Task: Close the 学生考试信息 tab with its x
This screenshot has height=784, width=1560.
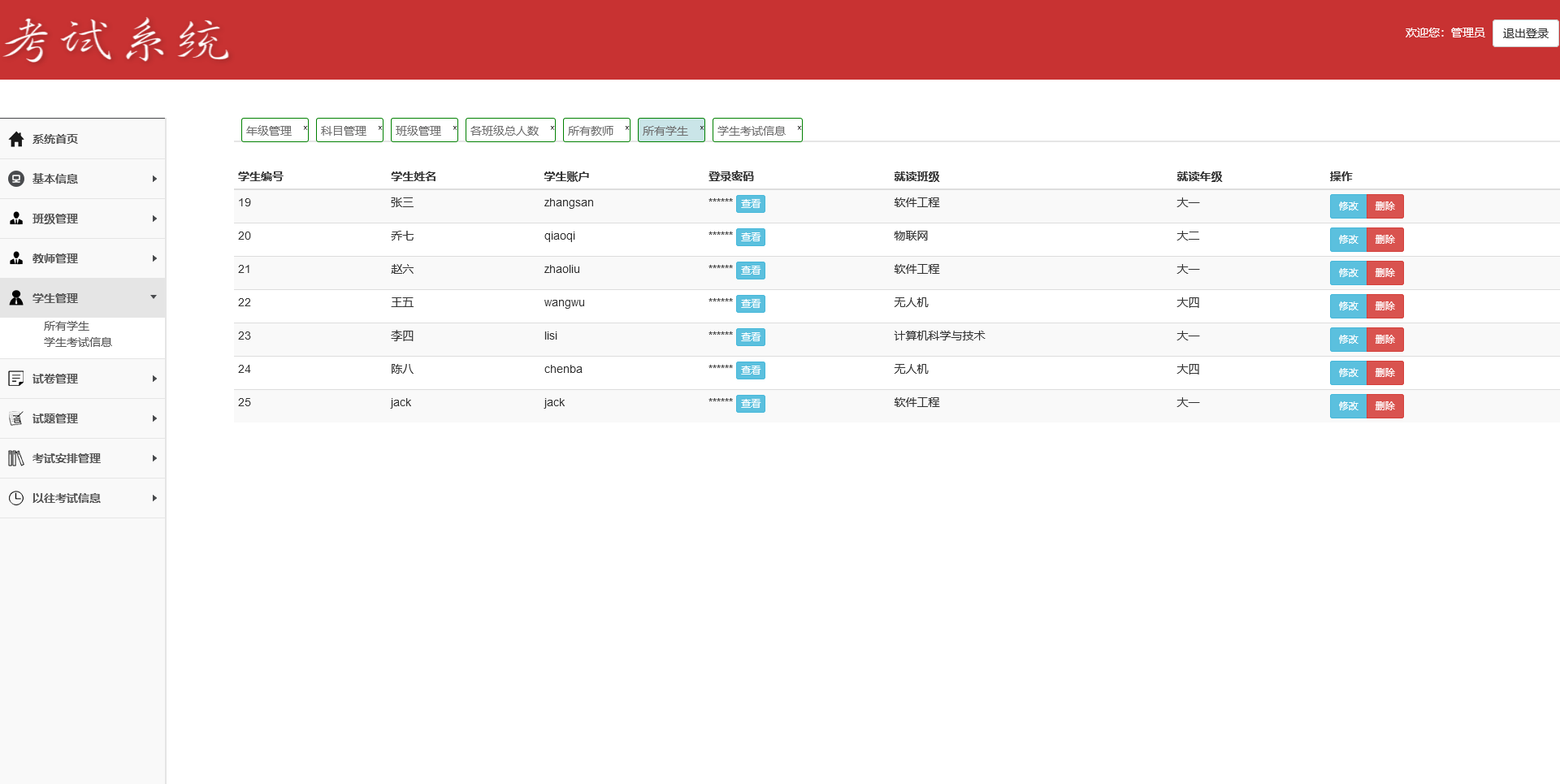Action: (x=799, y=128)
